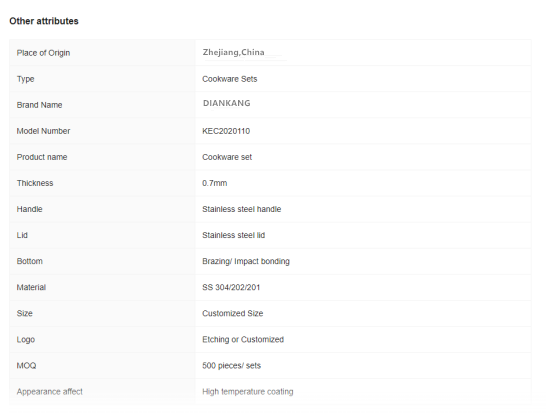This screenshot has width=554, height=417.
Task: Click the Etching or Customized logo value
Action: 243,340
